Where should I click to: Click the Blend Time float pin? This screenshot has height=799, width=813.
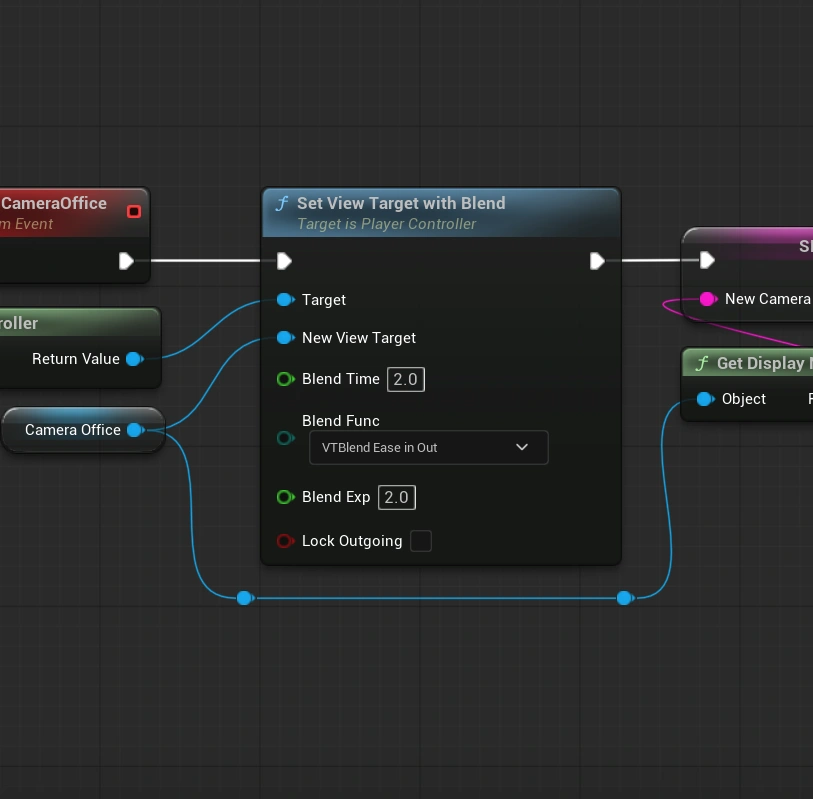point(285,379)
